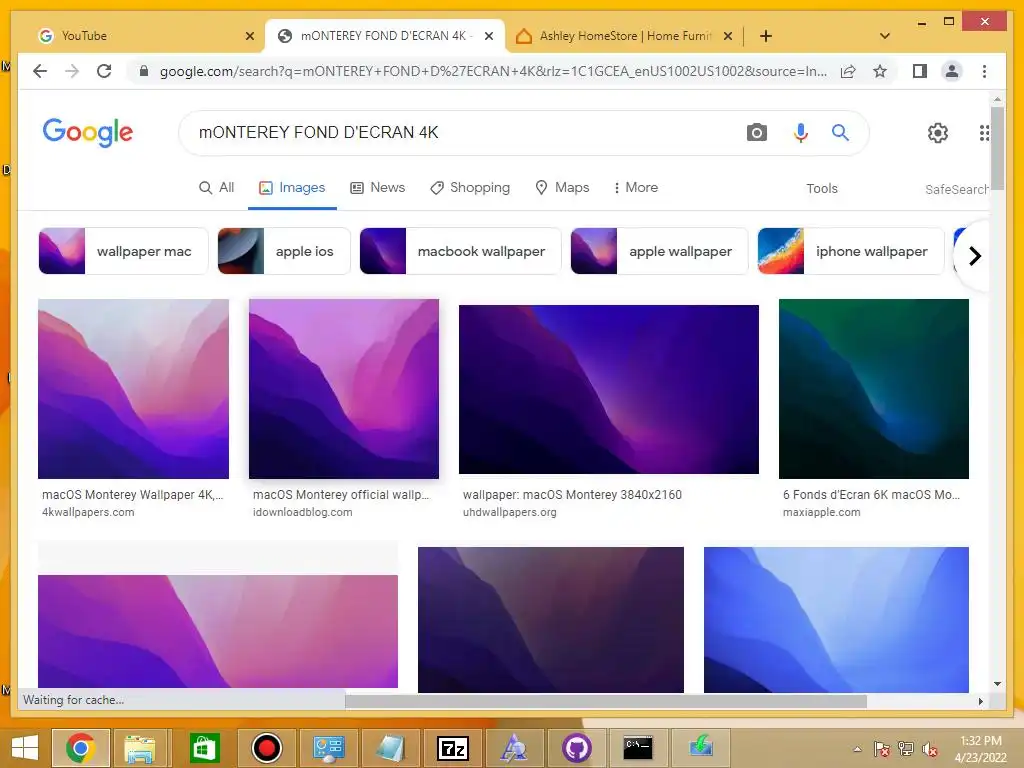
Task: Click the macOS Monterey Wallpaper 4K title
Action: point(133,495)
